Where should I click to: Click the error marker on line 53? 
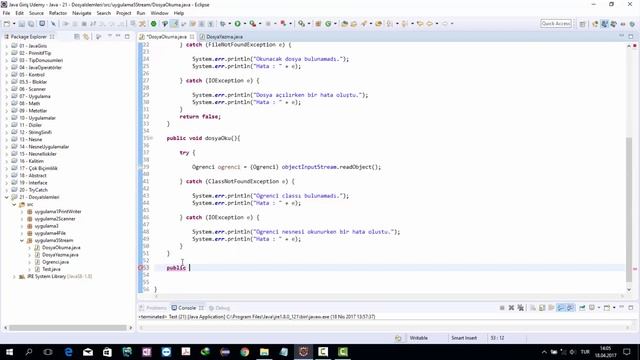click(141, 268)
